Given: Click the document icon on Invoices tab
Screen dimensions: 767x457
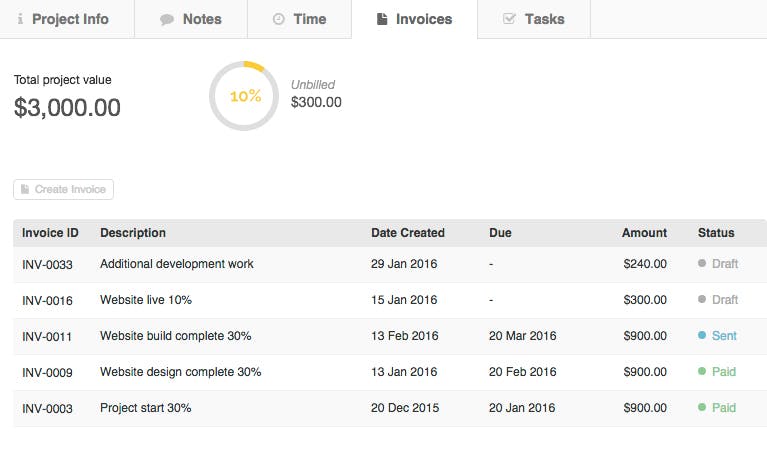Looking at the screenshot, I should coord(382,19).
